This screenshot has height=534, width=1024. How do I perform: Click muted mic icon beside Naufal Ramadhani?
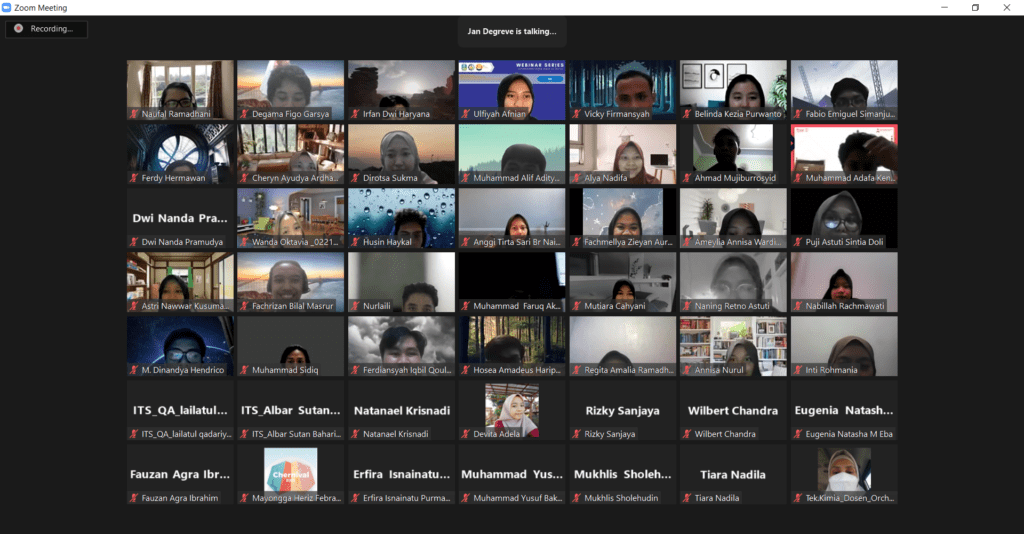pyautogui.click(x=134, y=114)
